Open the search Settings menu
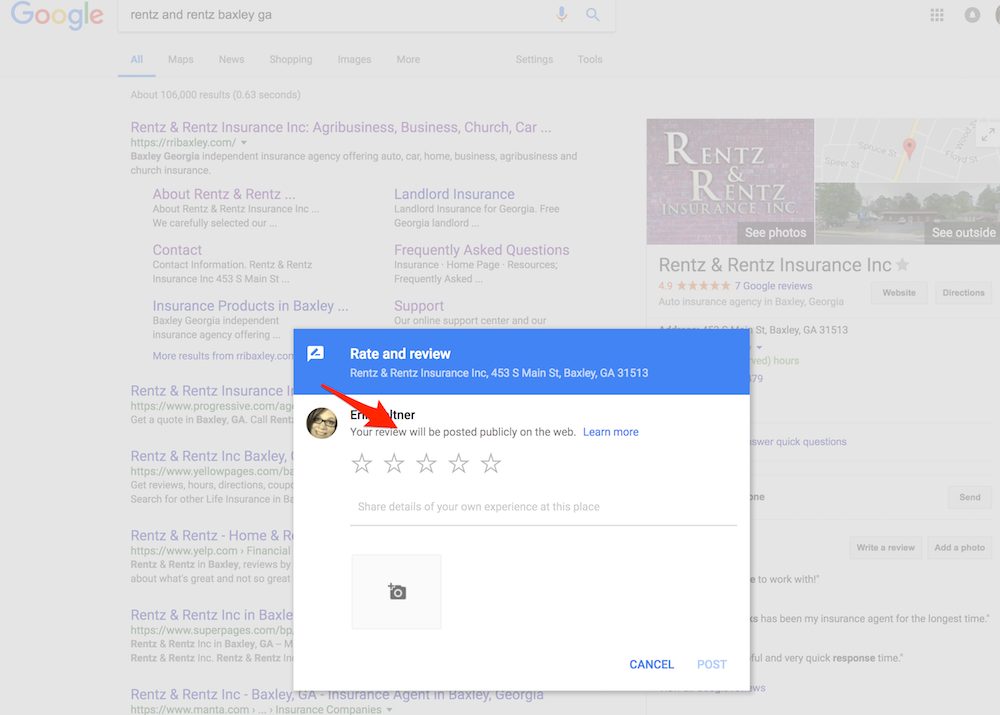The height and width of the screenshot is (715, 1000). pyautogui.click(x=534, y=59)
